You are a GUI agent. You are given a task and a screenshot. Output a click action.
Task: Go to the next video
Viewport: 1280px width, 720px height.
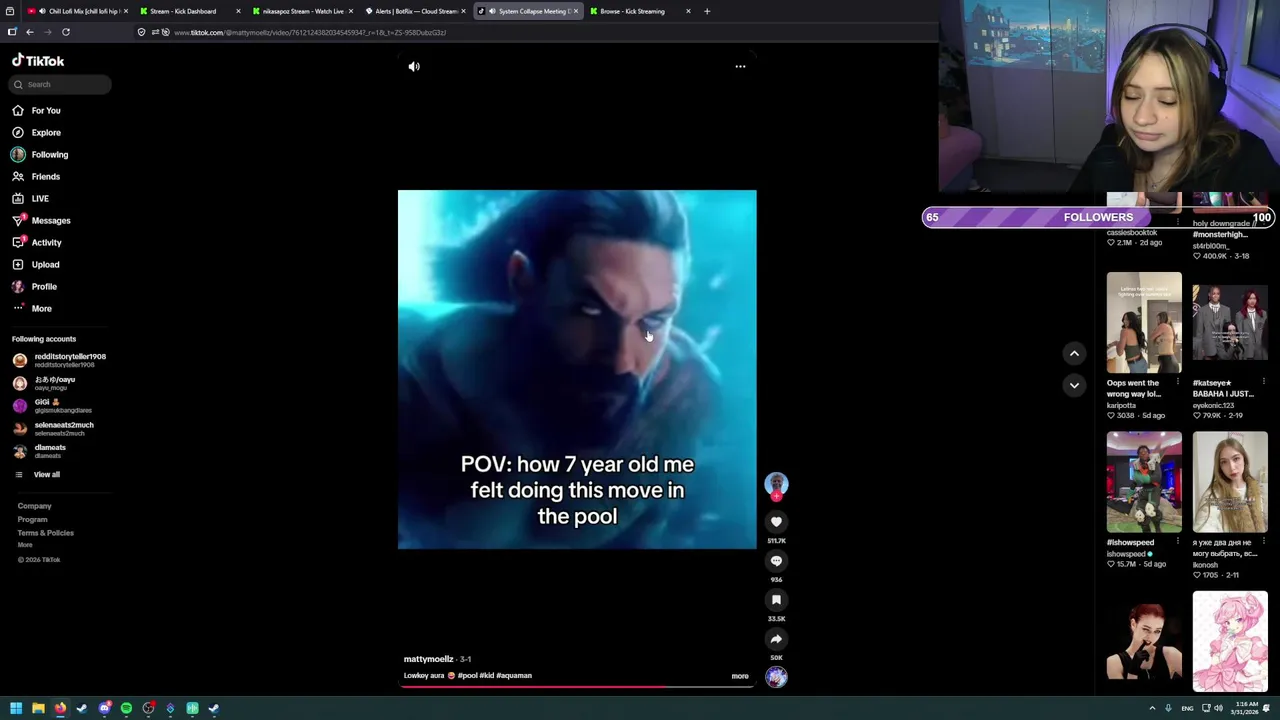click(1074, 385)
